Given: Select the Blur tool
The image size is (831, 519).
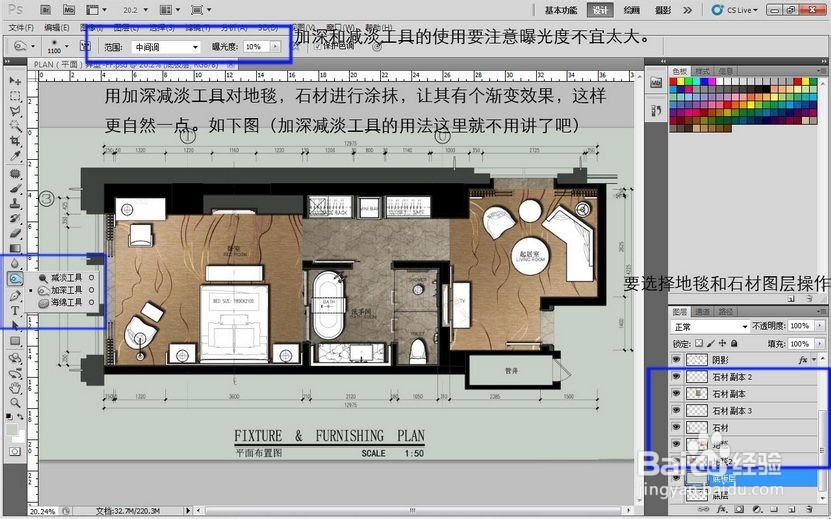Looking at the screenshot, I should (15, 263).
